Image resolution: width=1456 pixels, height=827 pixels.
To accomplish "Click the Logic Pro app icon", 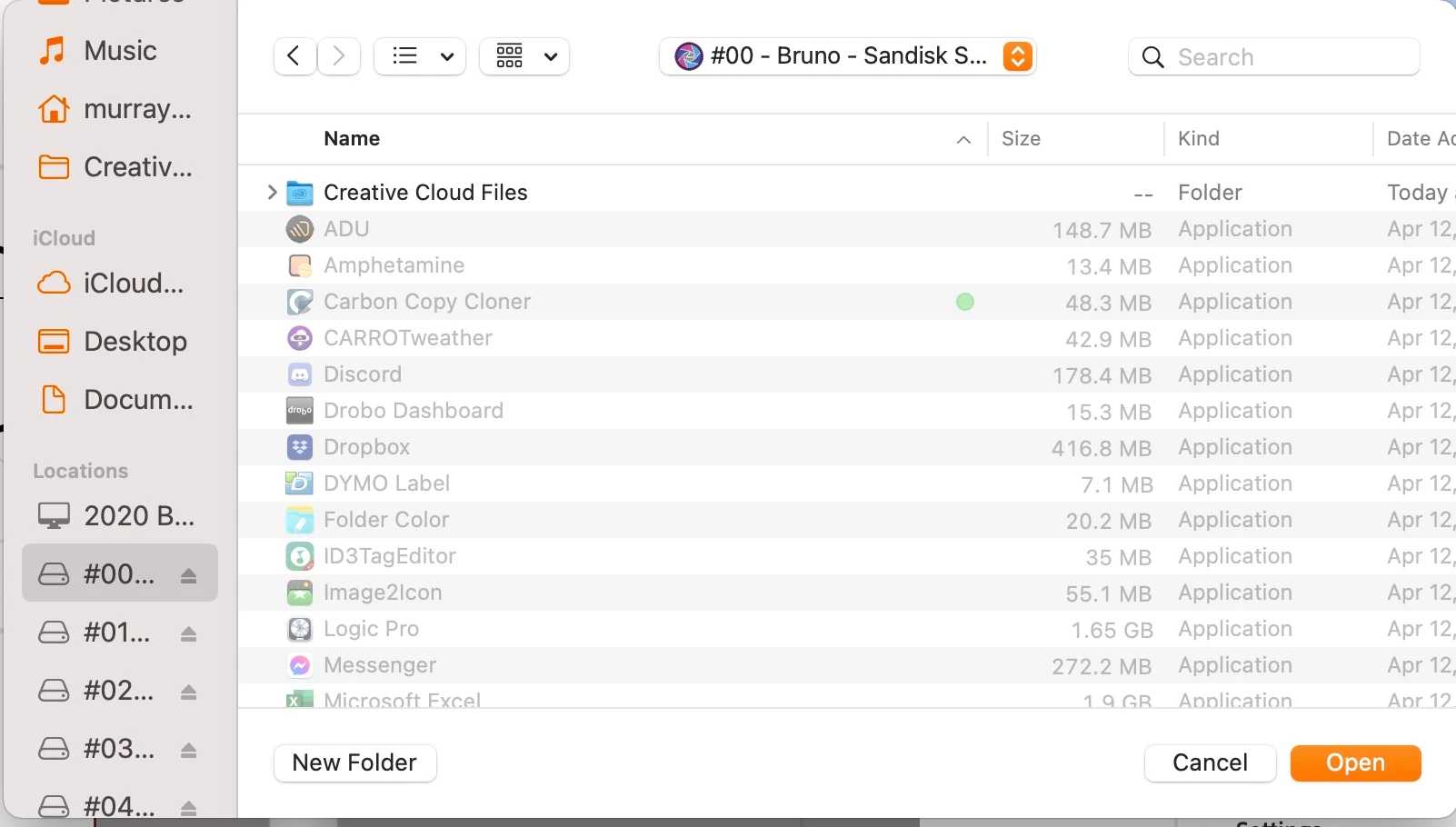I will (x=300, y=629).
